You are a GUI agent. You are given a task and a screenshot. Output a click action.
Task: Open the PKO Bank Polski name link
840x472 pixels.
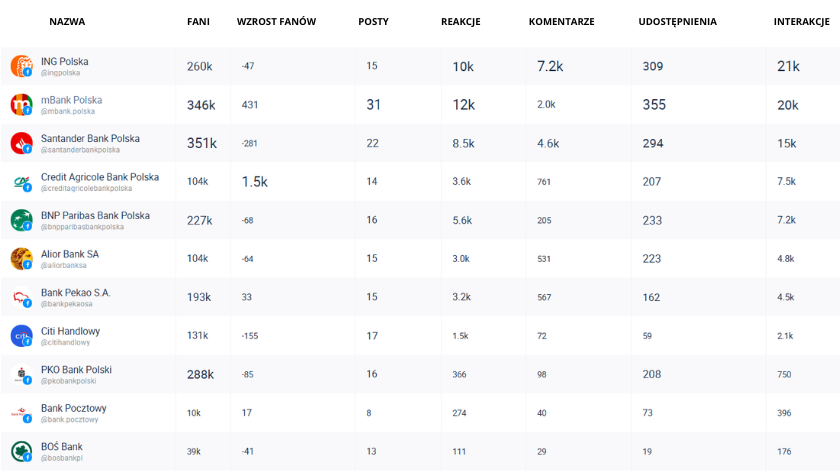tap(76, 370)
